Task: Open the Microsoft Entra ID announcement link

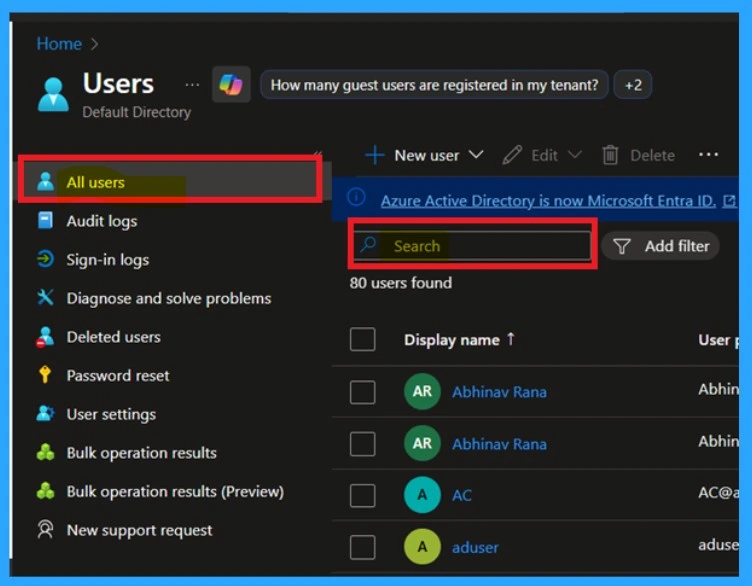Action: (x=548, y=200)
